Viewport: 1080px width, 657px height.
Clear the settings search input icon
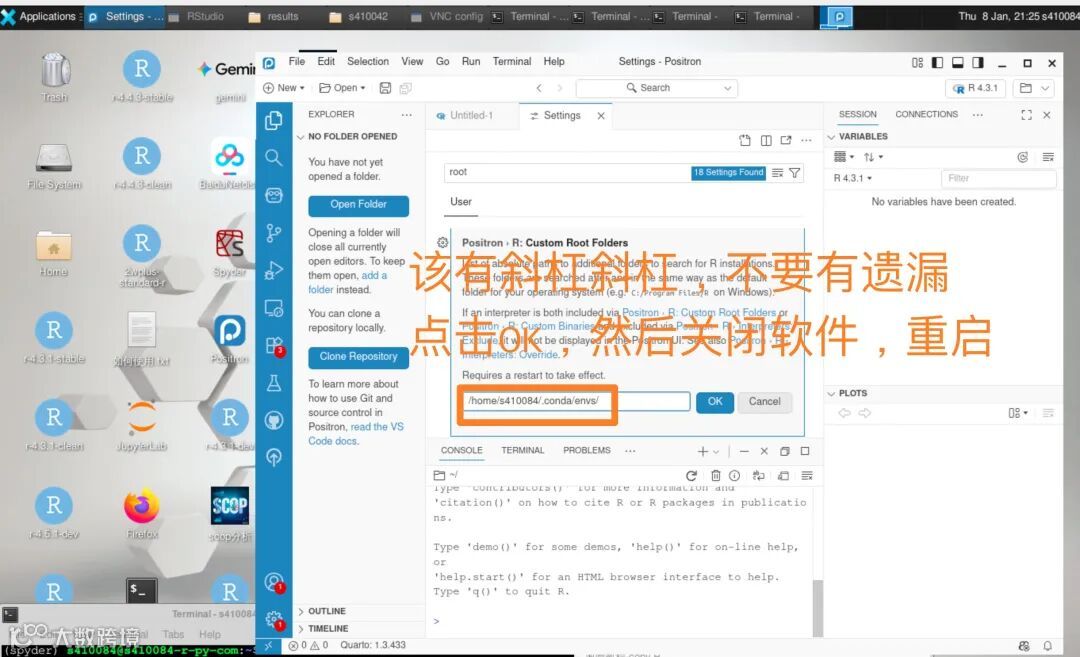click(x=778, y=173)
